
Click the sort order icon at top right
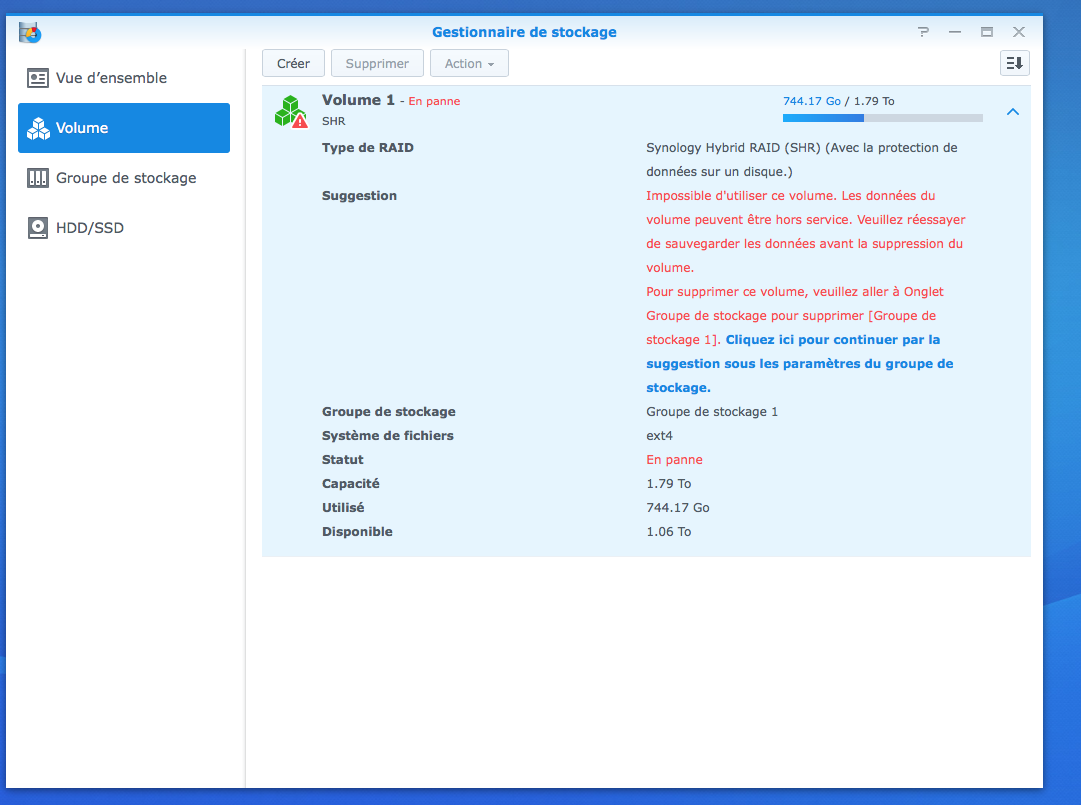(x=1014, y=63)
